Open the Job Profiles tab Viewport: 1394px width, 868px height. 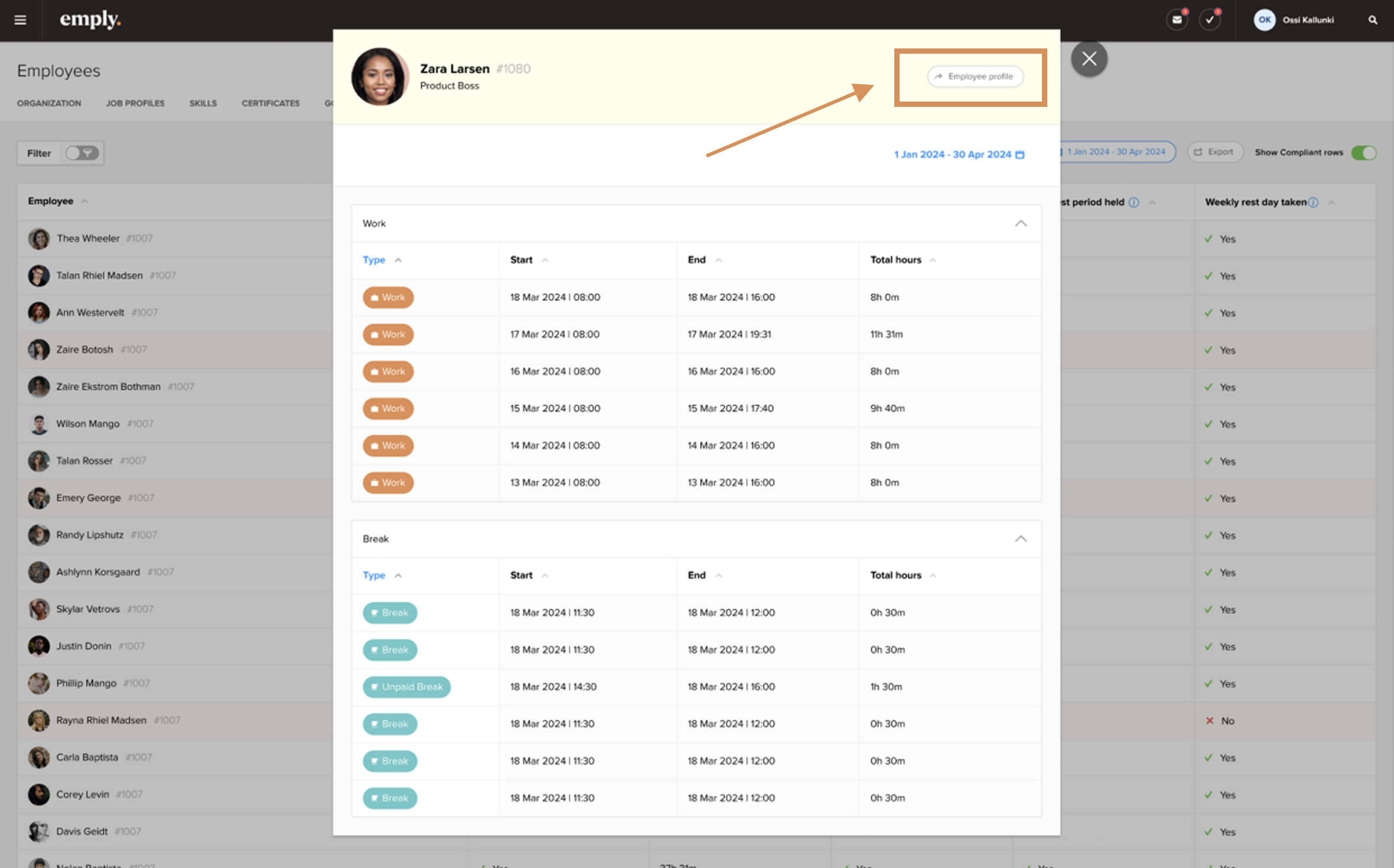(x=135, y=103)
